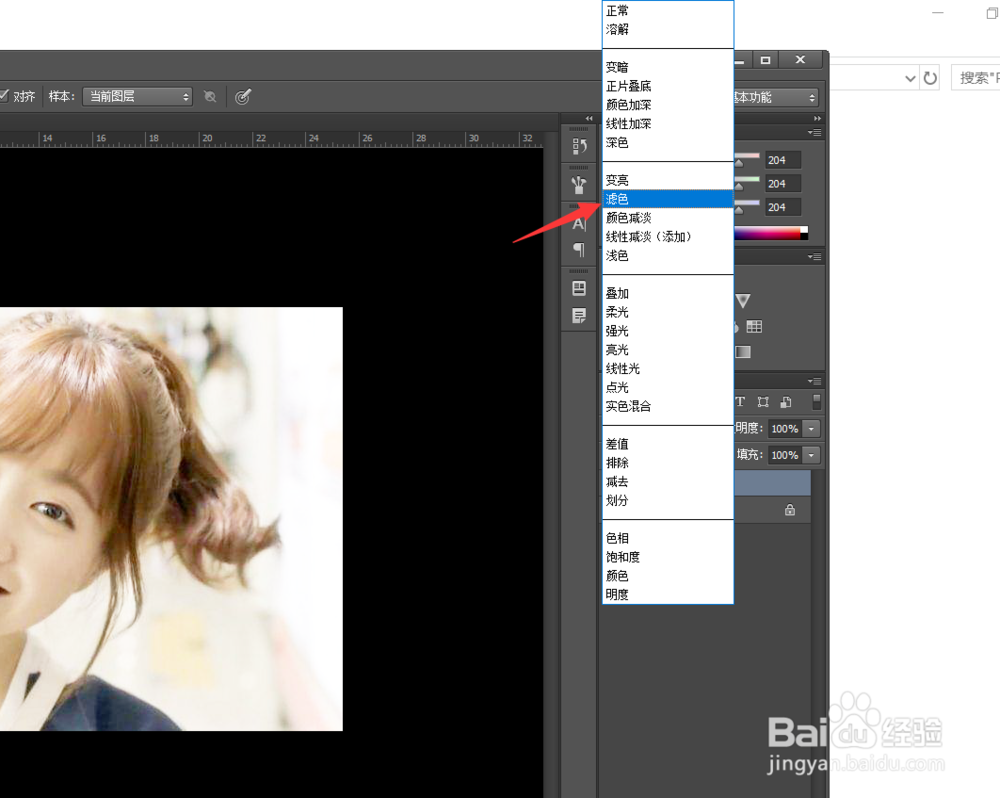Choose 点光 blend mode
The width and height of the screenshot is (1000, 798).
(668, 387)
